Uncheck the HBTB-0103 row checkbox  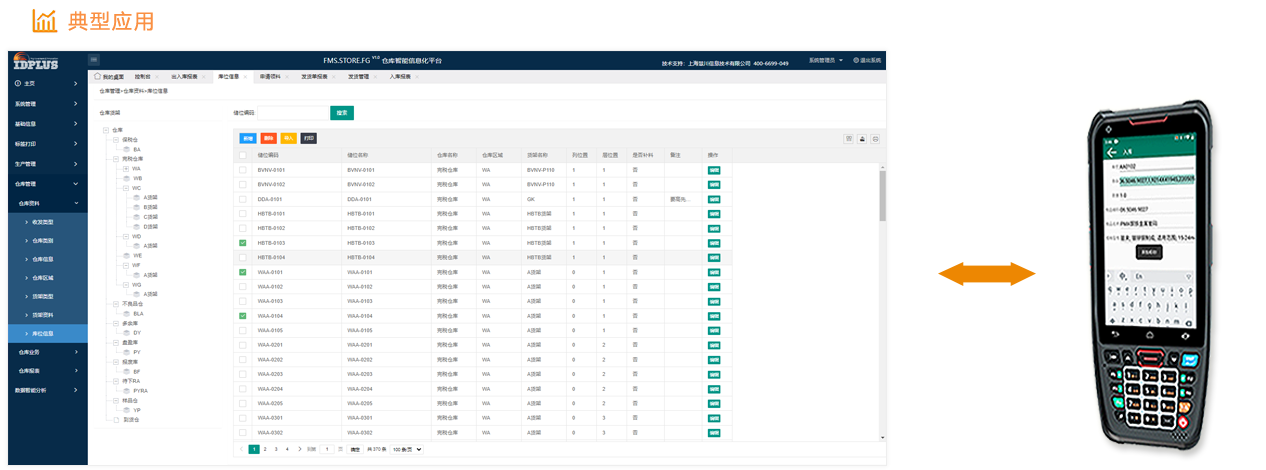243,243
